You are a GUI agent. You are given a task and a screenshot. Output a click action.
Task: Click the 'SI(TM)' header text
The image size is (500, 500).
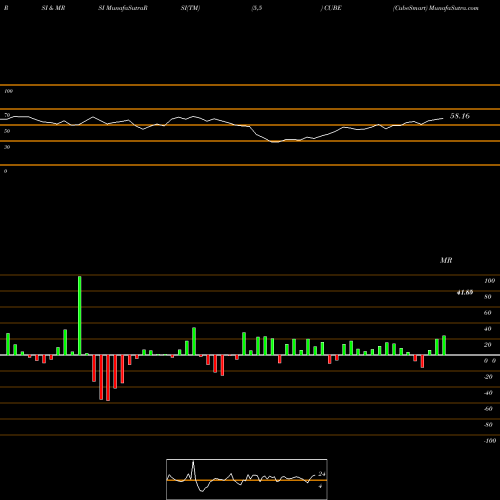(x=190, y=8)
